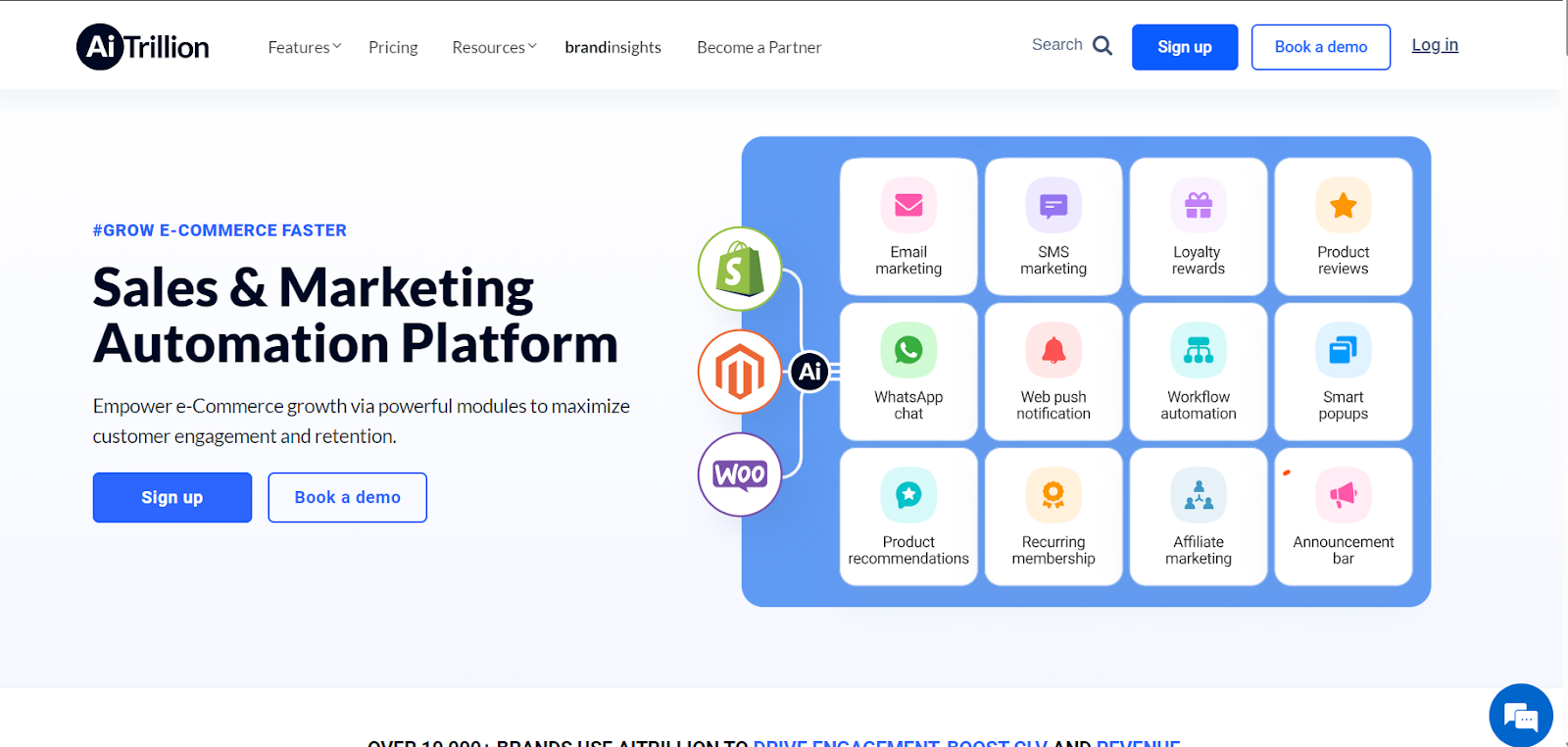Screen dimensions: 1568x747
Task: Open the live chat widget bubble
Action: point(1521,716)
